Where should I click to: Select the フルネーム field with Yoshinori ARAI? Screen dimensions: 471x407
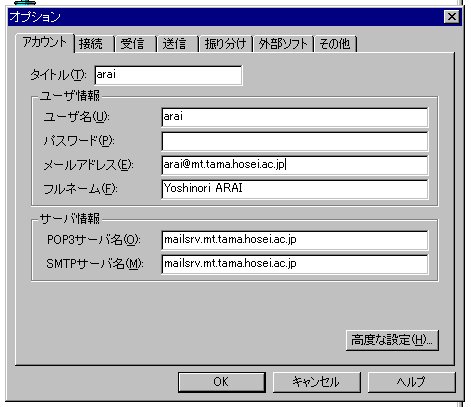pos(295,189)
